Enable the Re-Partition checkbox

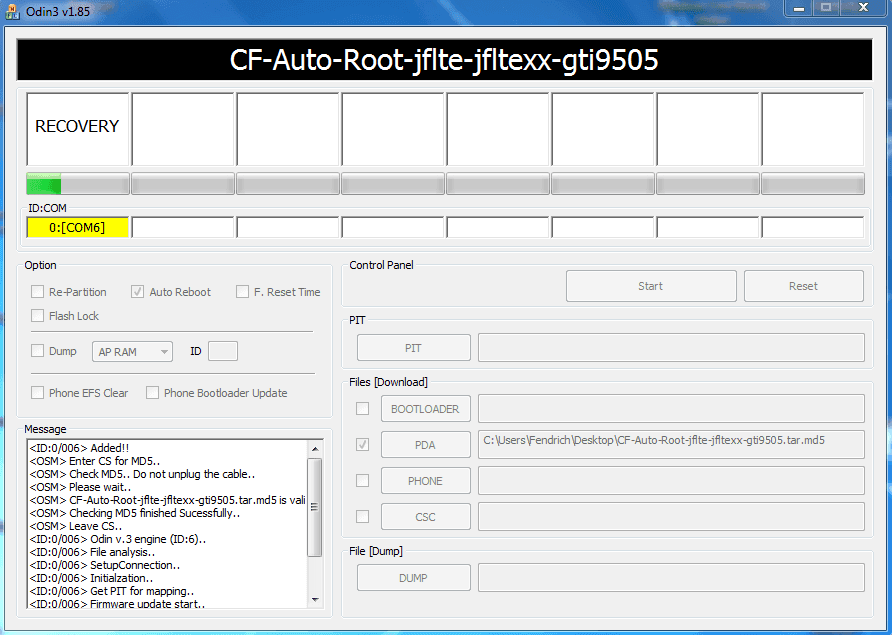(x=38, y=292)
